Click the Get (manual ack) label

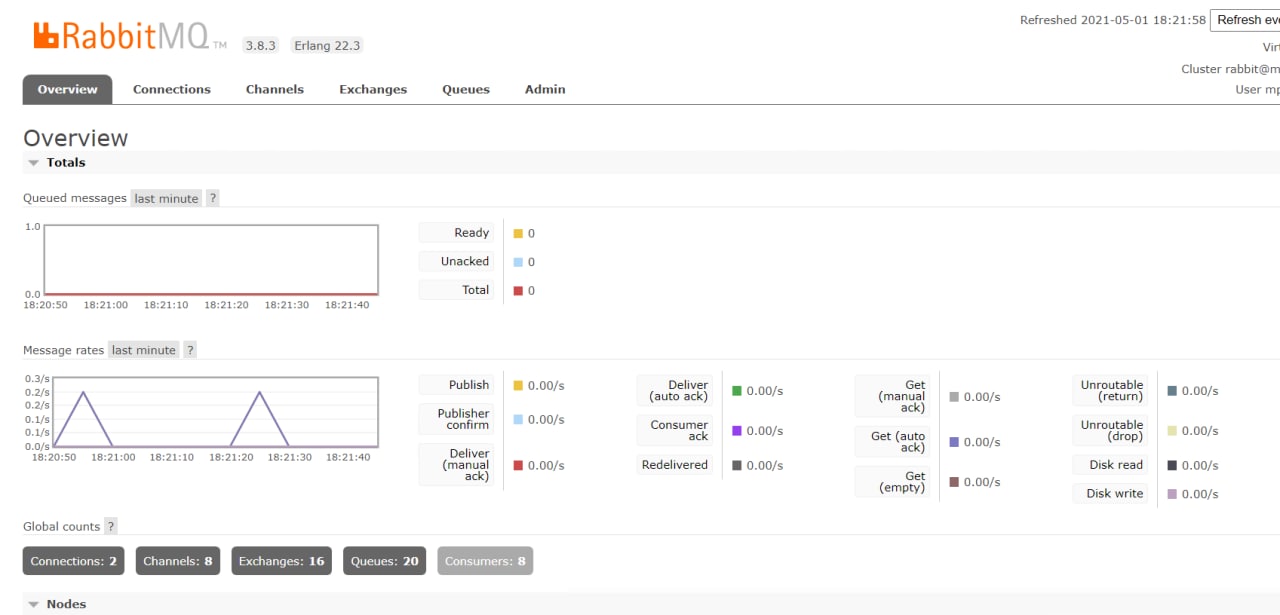pyautogui.click(x=893, y=397)
